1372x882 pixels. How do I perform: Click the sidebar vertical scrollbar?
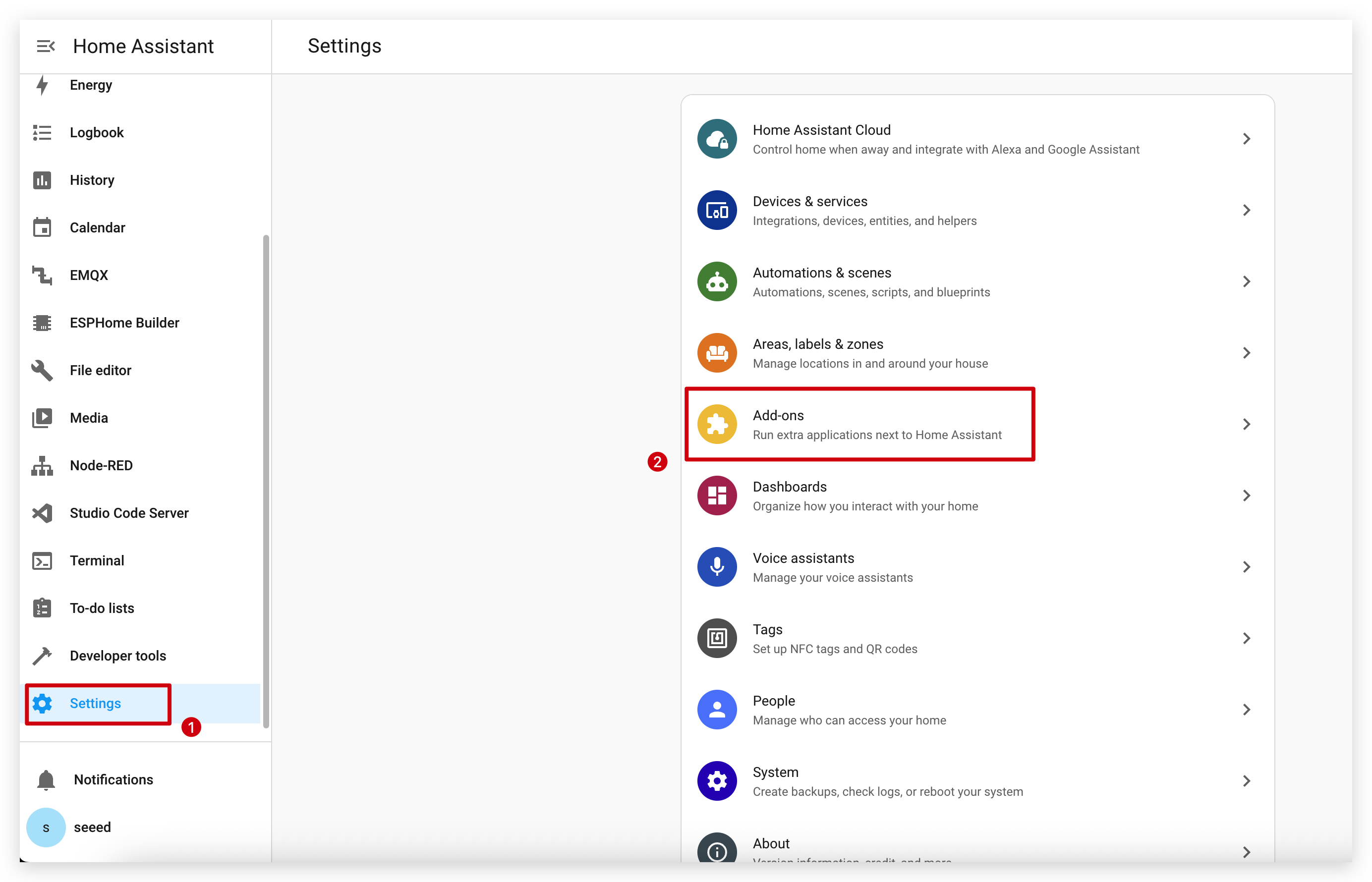click(266, 481)
